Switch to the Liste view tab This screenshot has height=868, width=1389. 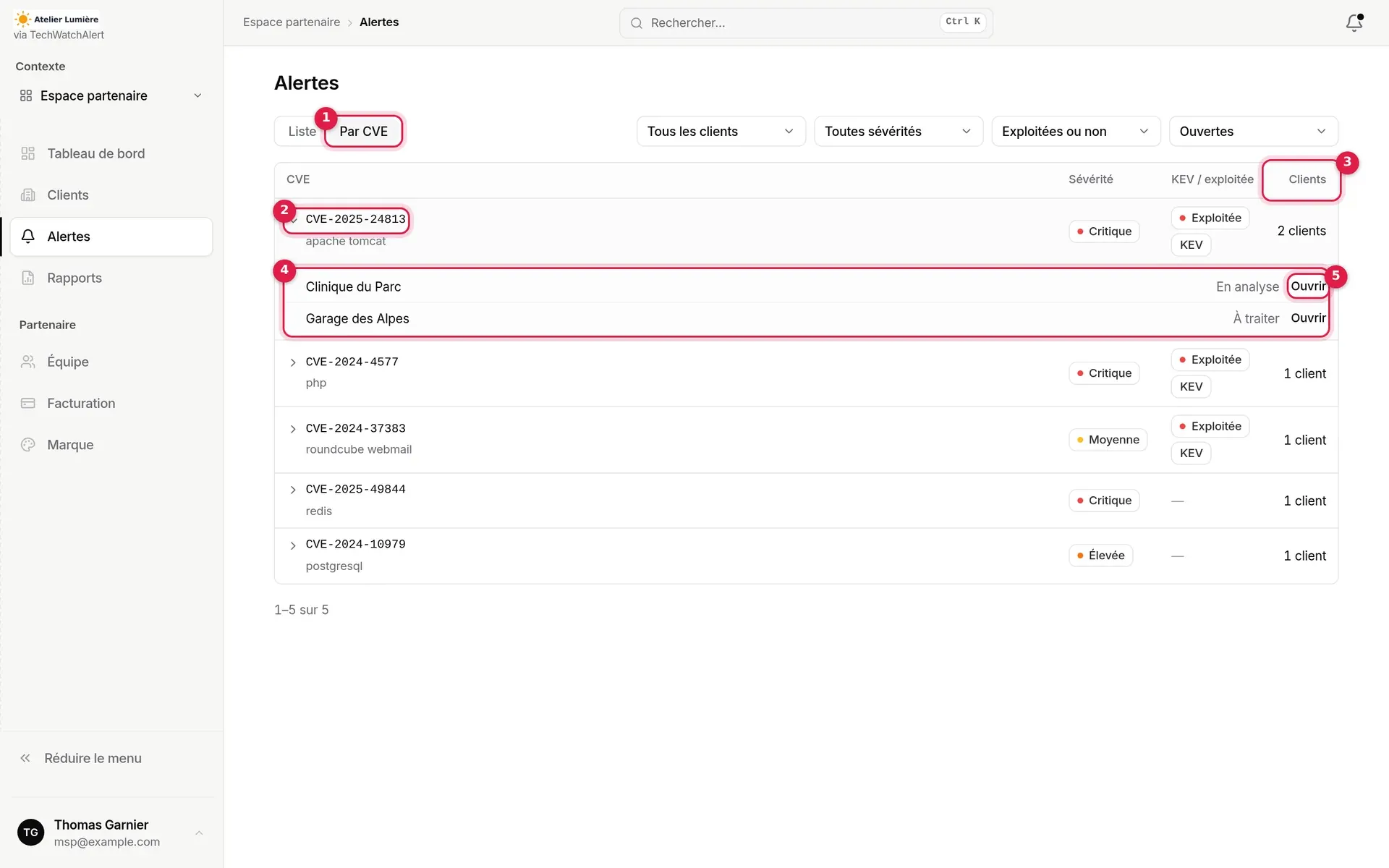click(302, 131)
